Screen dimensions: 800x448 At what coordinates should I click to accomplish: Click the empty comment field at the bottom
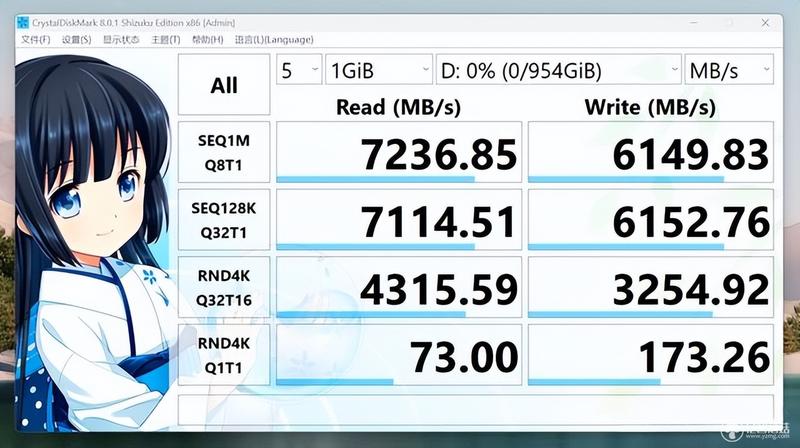[x=476, y=410]
